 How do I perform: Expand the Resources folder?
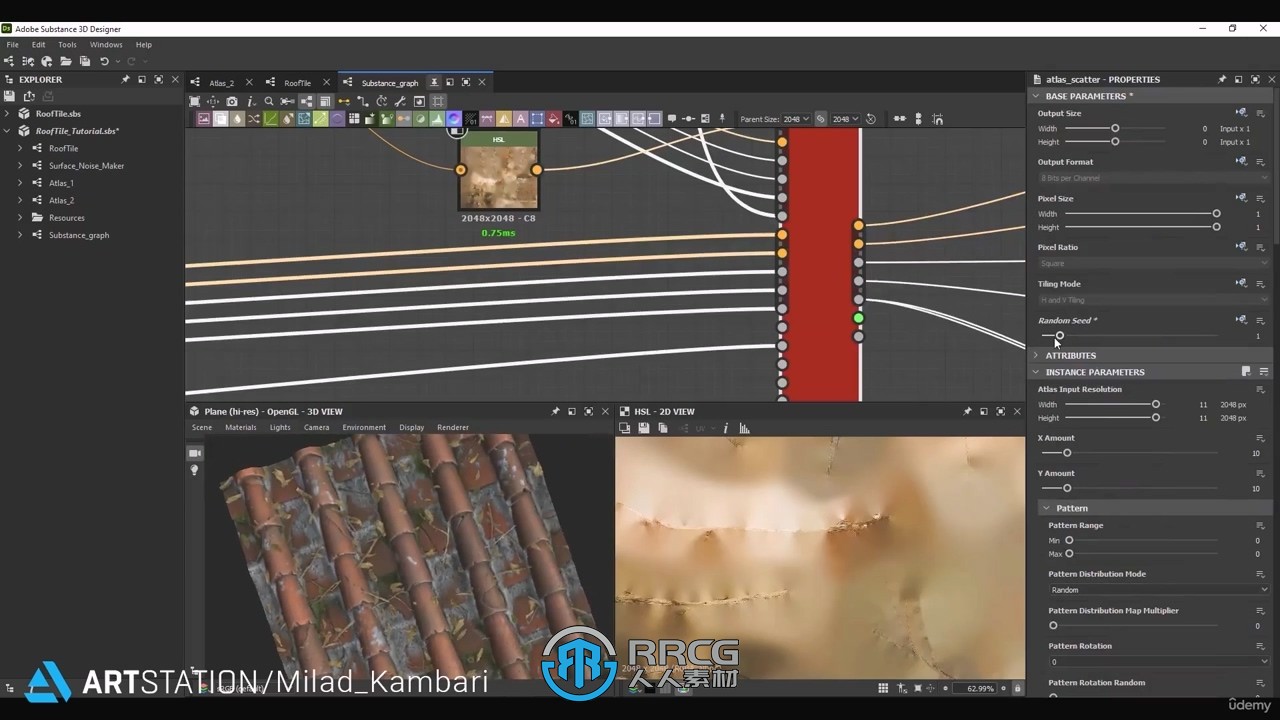tap(19, 217)
